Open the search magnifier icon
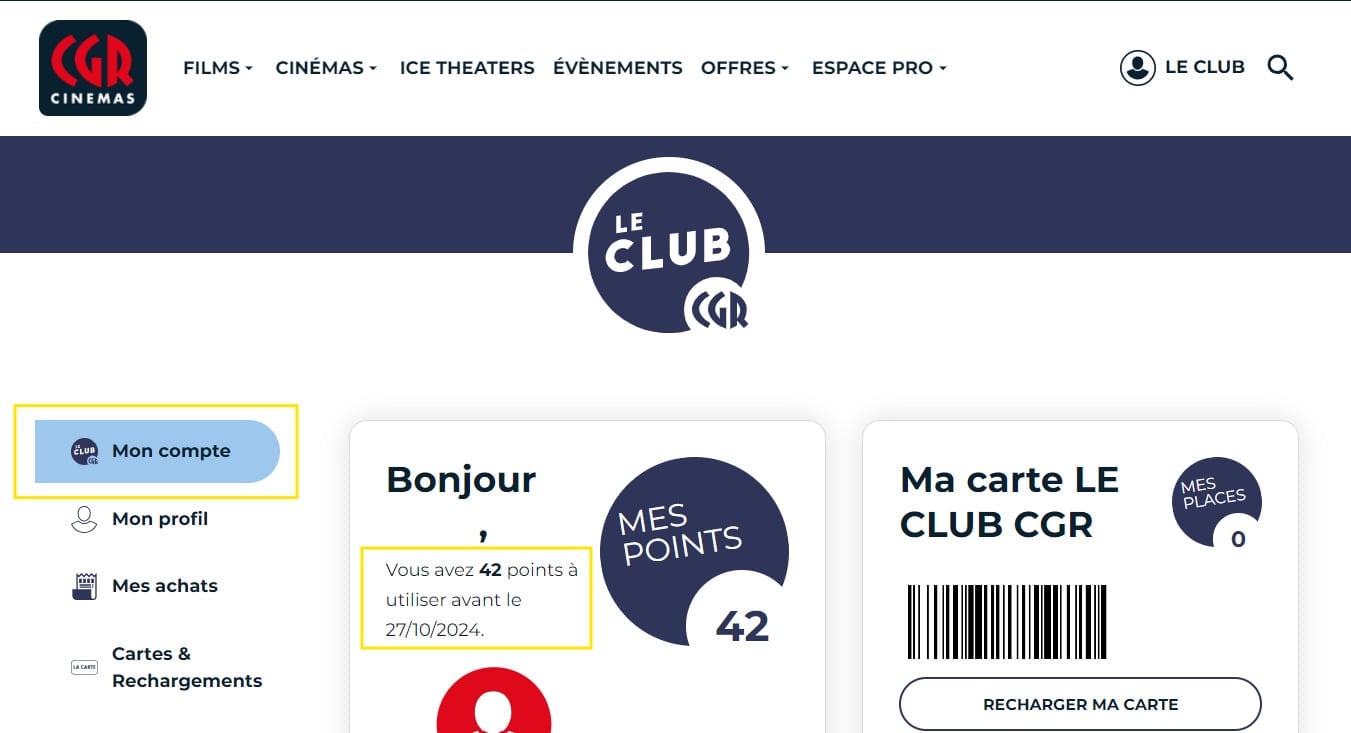The image size is (1351, 733). click(x=1280, y=68)
